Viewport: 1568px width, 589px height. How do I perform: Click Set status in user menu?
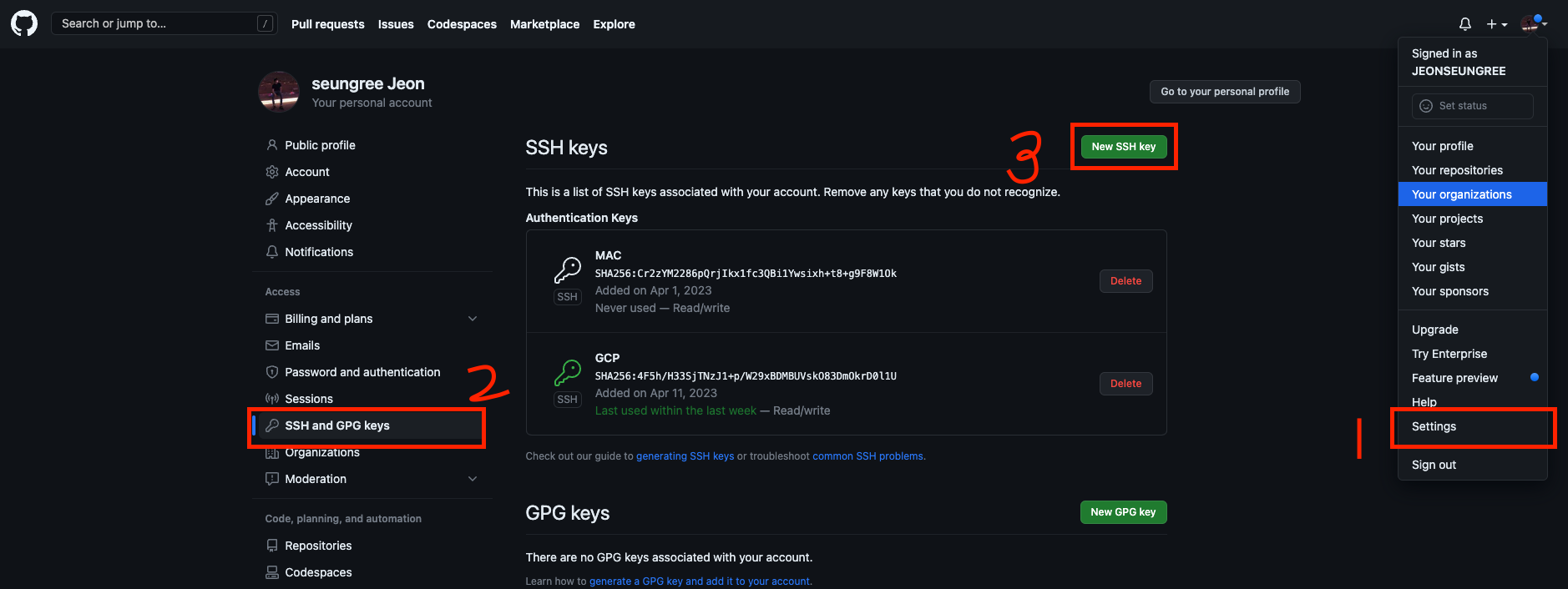click(x=1473, y=106)
